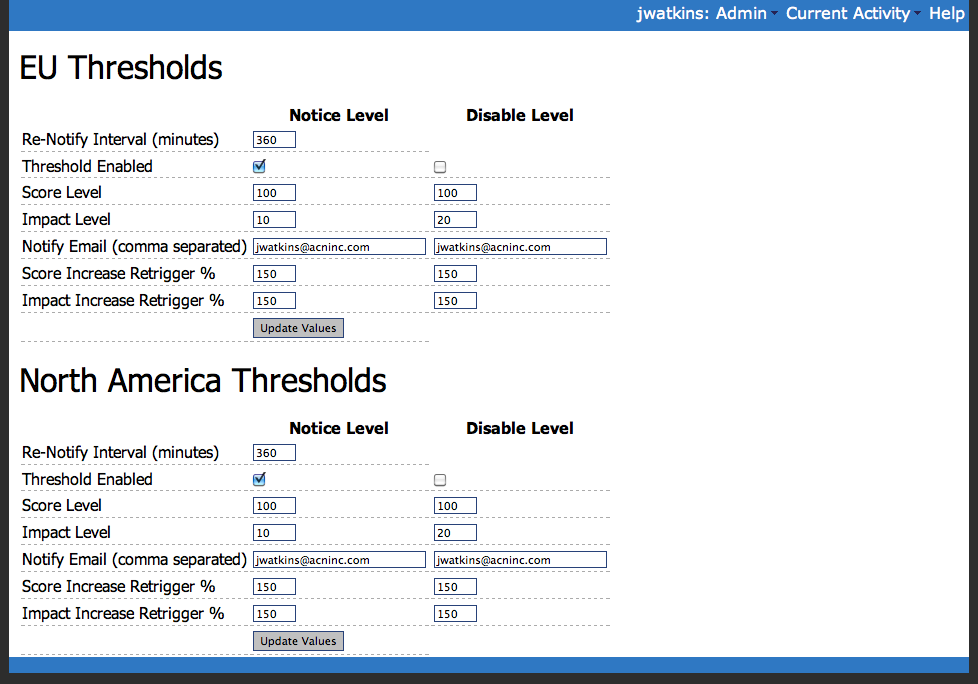
Task: Click Update Values button under EU Thresholds
Action: coord(298,328)
